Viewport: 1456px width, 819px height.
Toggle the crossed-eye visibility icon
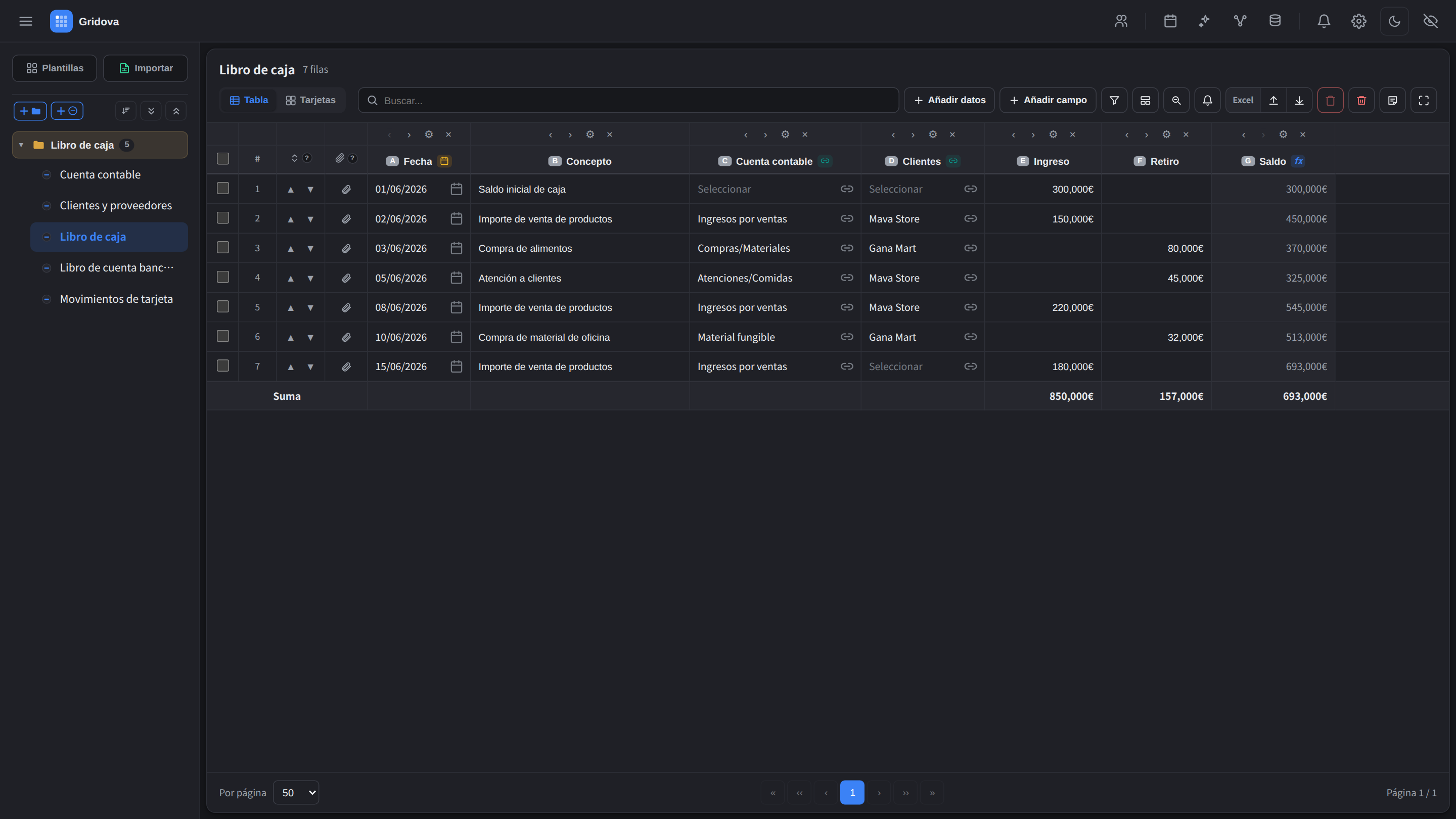[x=1431, y=21]
